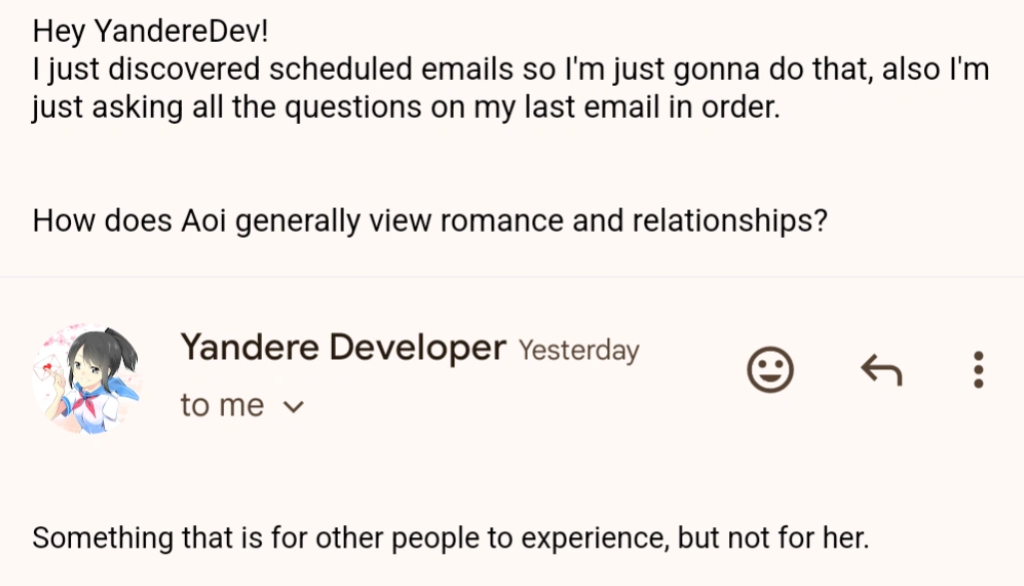The width and height of the screenshot is (1024, 586).
Task: Click the "Hey YandereDev!" greeting line
Action: pos(151,31)
